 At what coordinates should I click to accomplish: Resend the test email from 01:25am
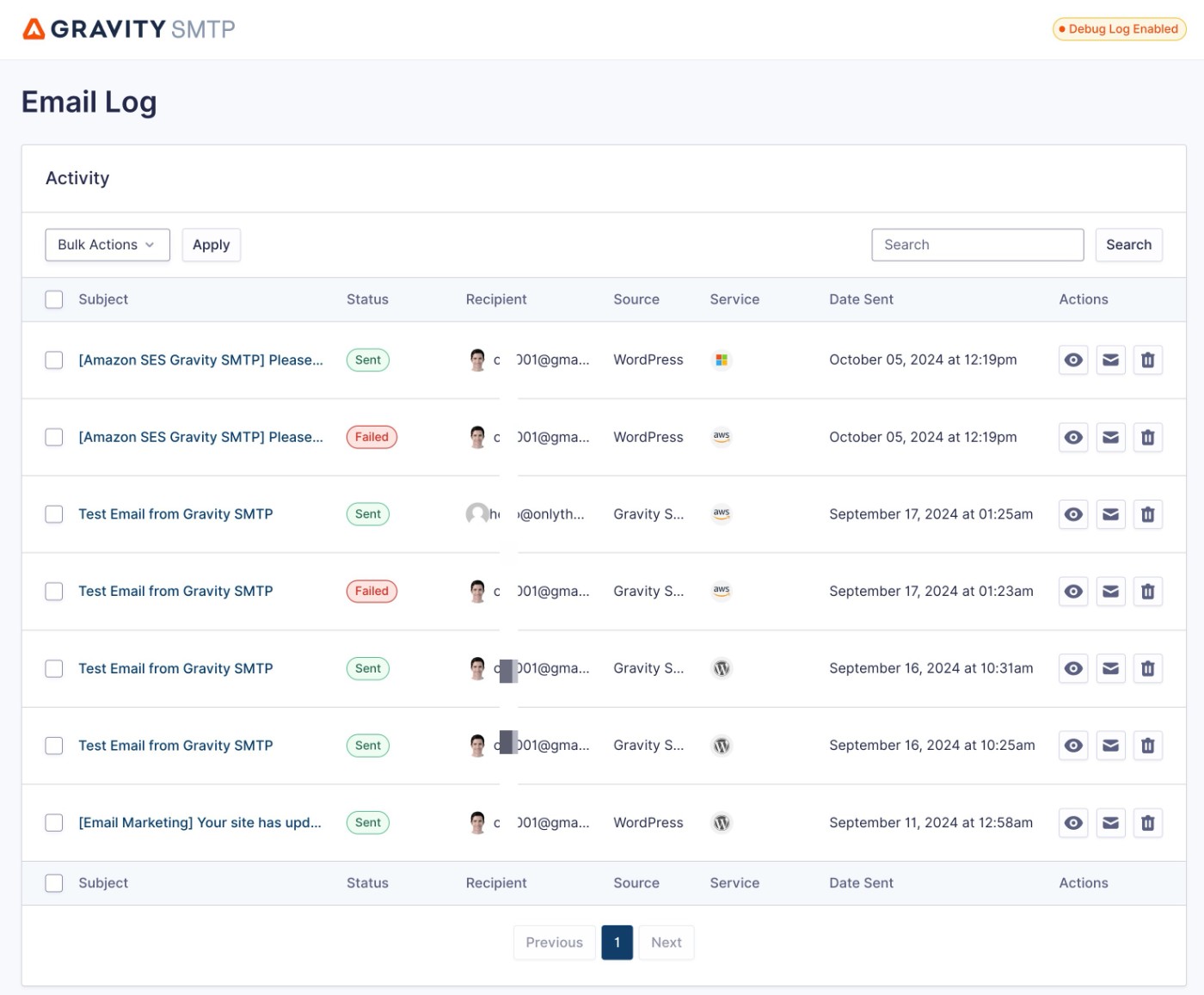1111,514
